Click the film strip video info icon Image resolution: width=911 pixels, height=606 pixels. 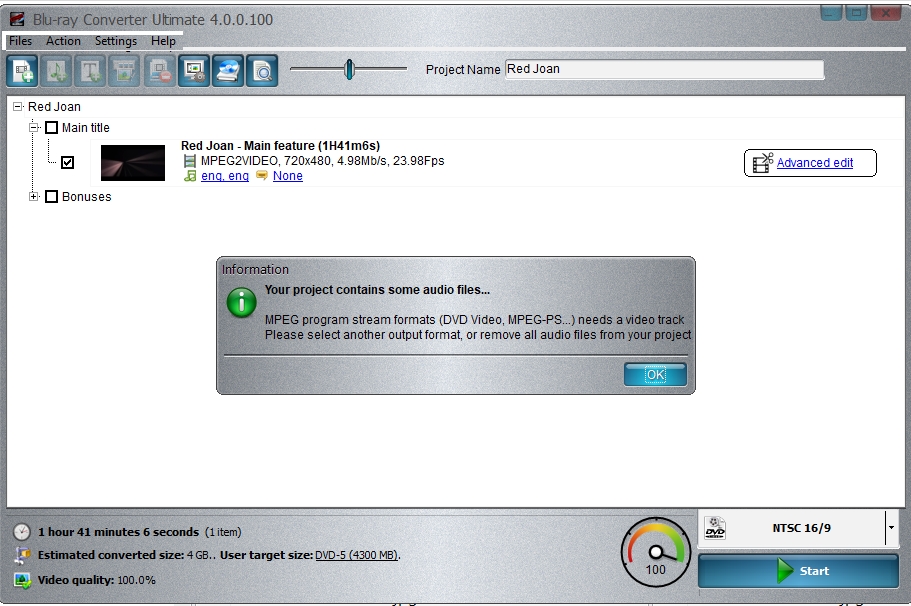(x=189, y=161)
